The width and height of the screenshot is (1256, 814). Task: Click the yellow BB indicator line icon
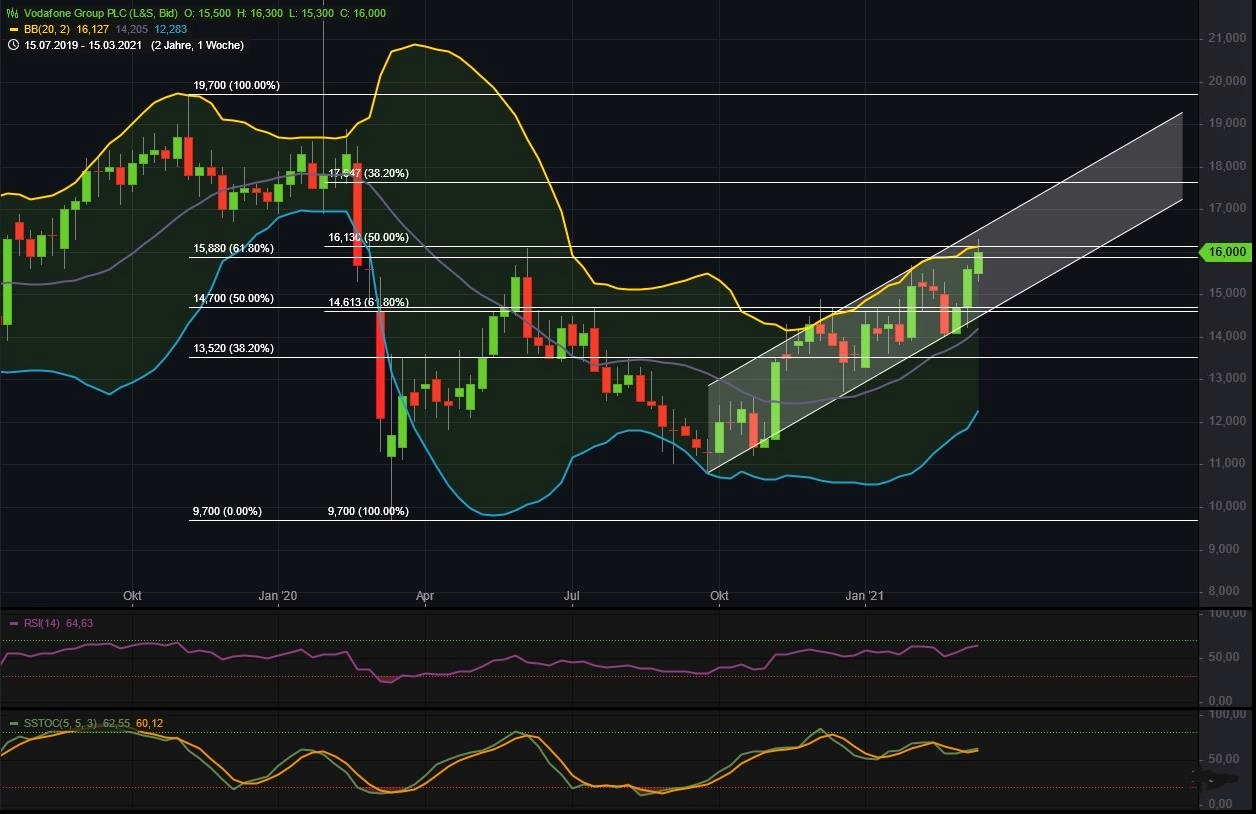12,29
